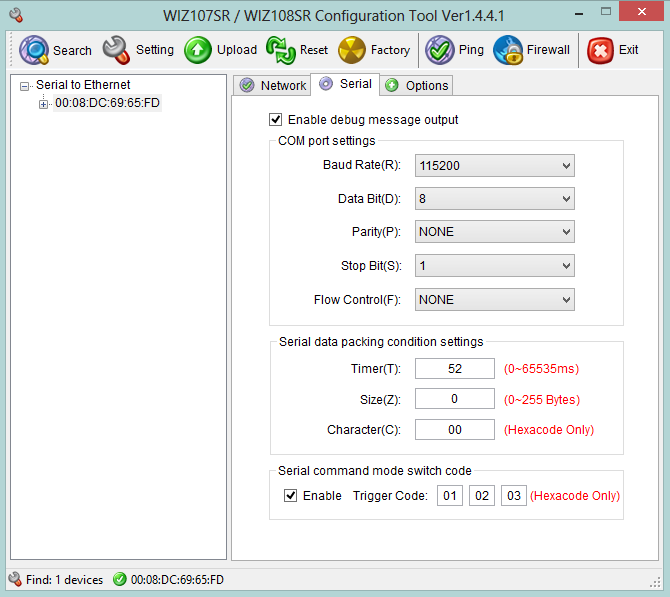Viewport: 670px width, 597px height.
Task: Maximize the configuration tool window
Action: coord(605,12)
